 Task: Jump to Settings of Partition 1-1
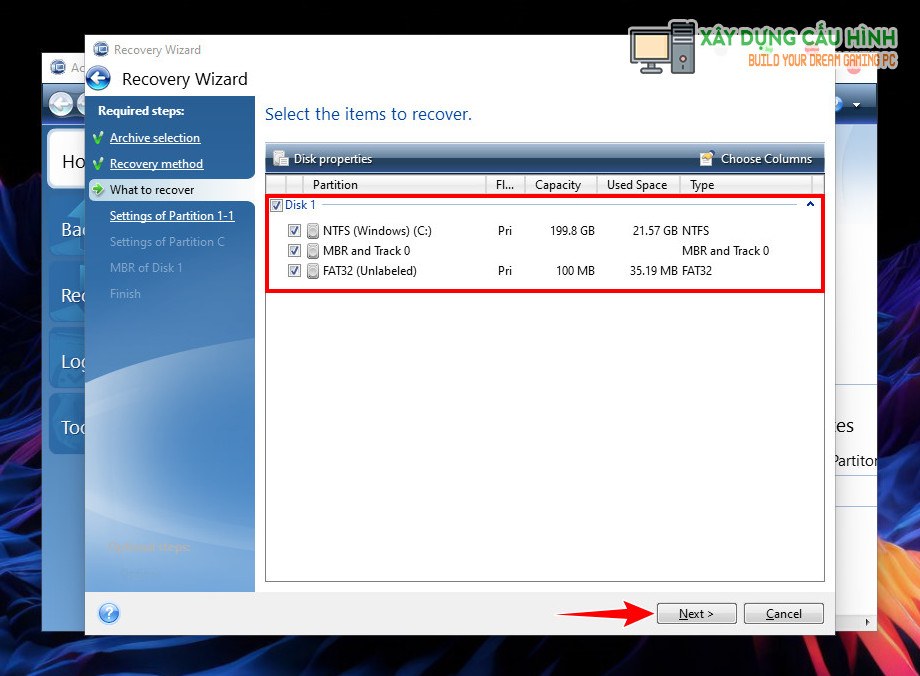coord(171,216)
